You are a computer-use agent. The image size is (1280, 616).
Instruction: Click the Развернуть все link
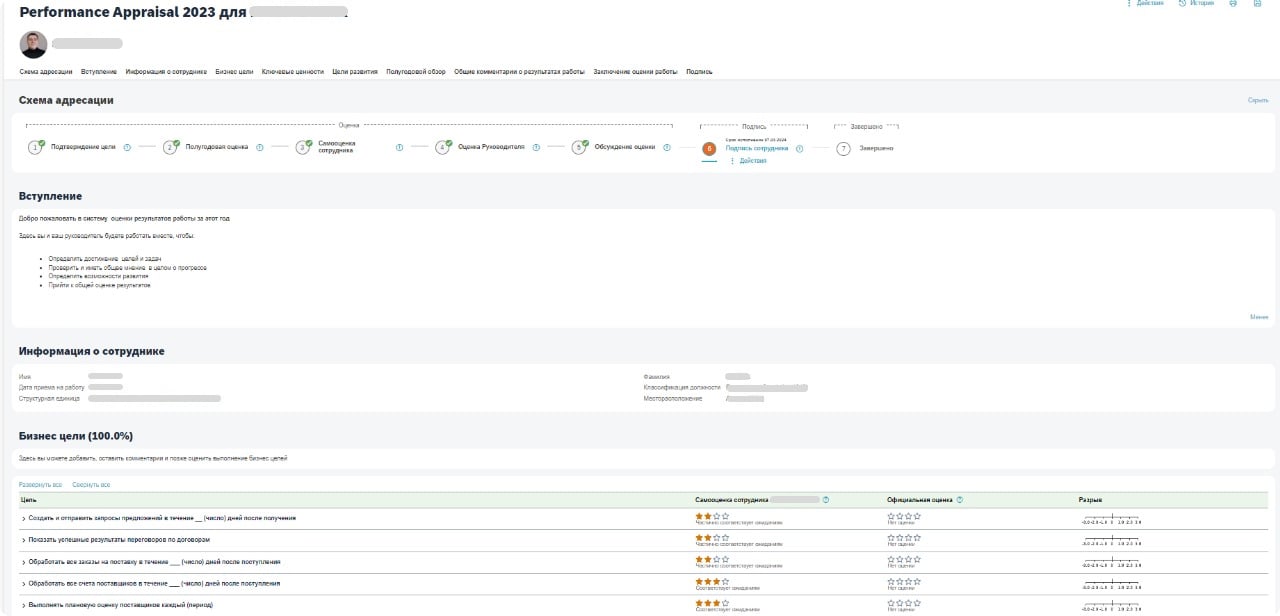coord(41,484)
